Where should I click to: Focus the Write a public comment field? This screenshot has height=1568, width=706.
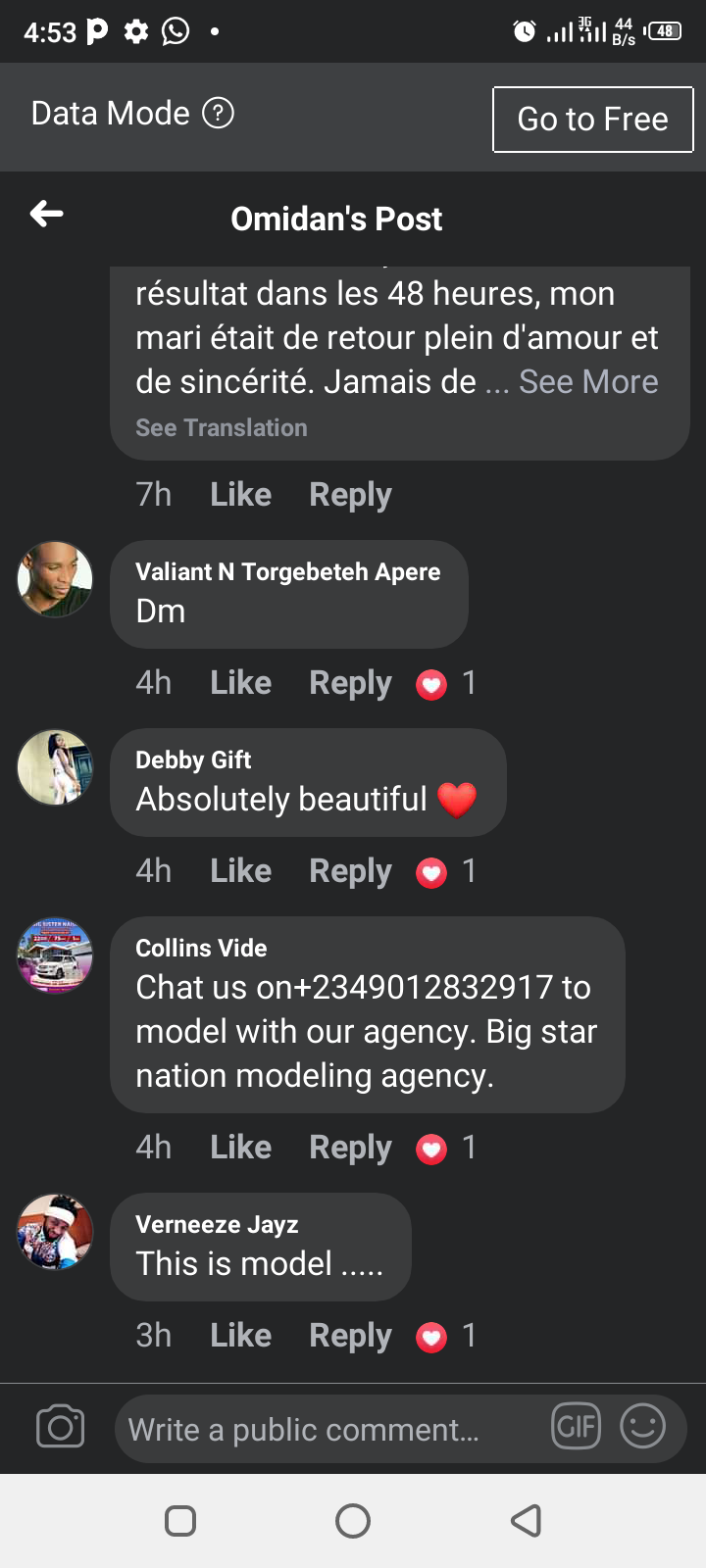pos(333,1429)
